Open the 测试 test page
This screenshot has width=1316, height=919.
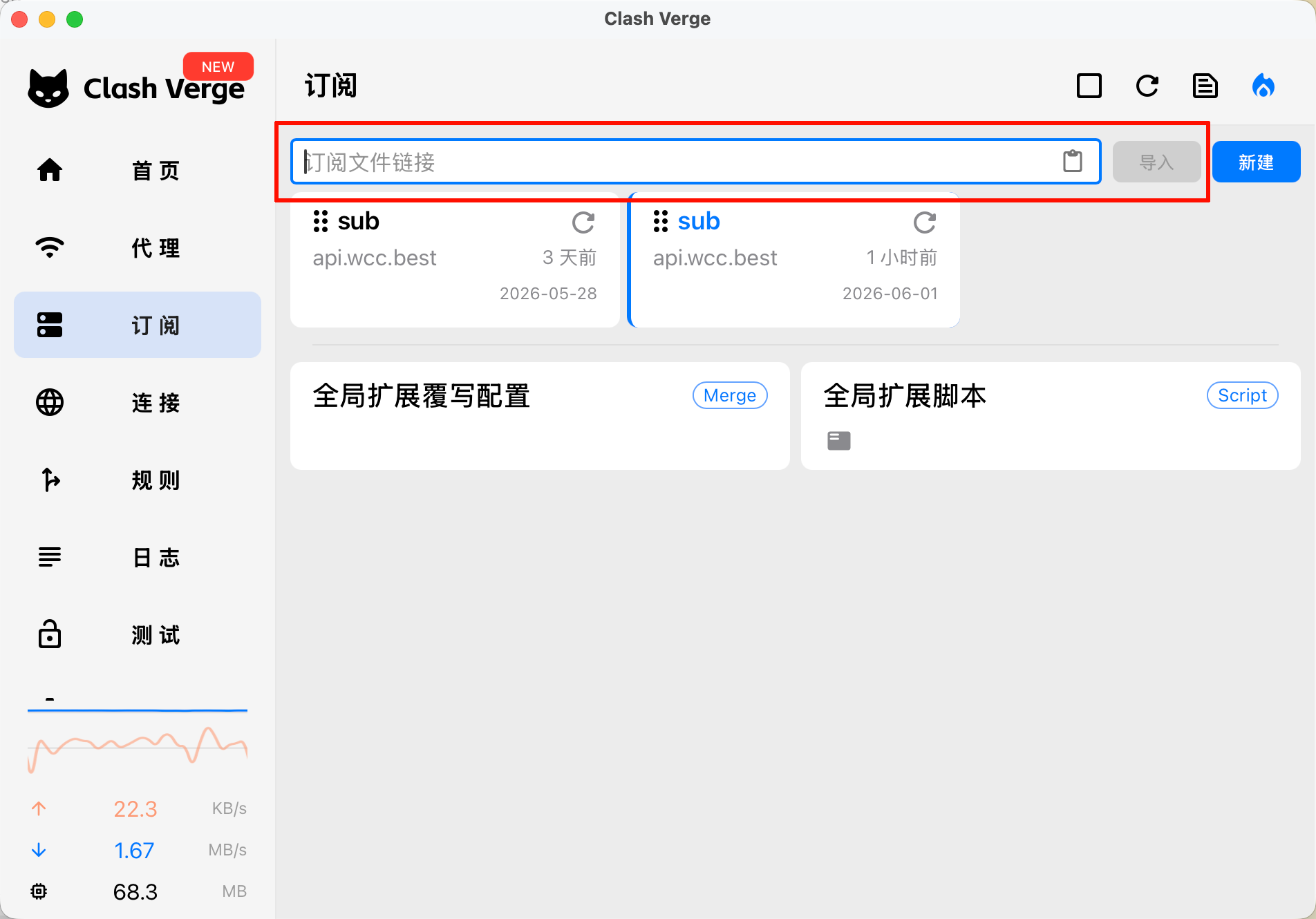(138, 634)
